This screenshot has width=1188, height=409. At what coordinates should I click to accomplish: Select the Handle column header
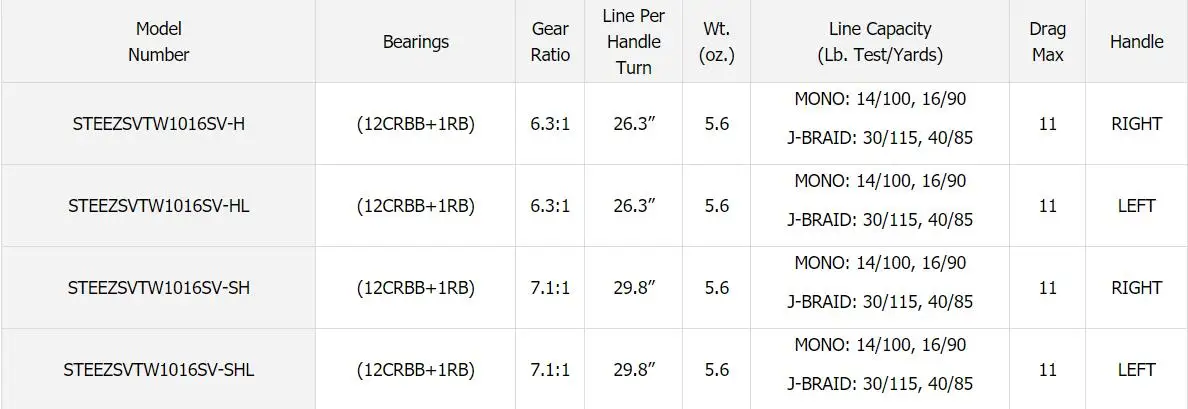pyautogui.click(x=1136, y=42)
